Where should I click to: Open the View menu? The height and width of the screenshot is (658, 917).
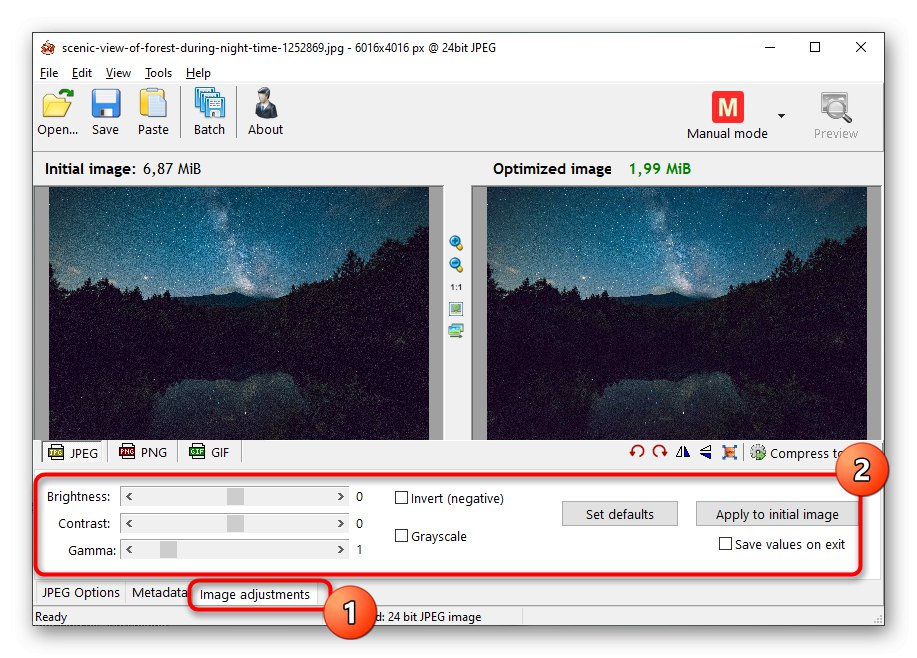(118, 73)
